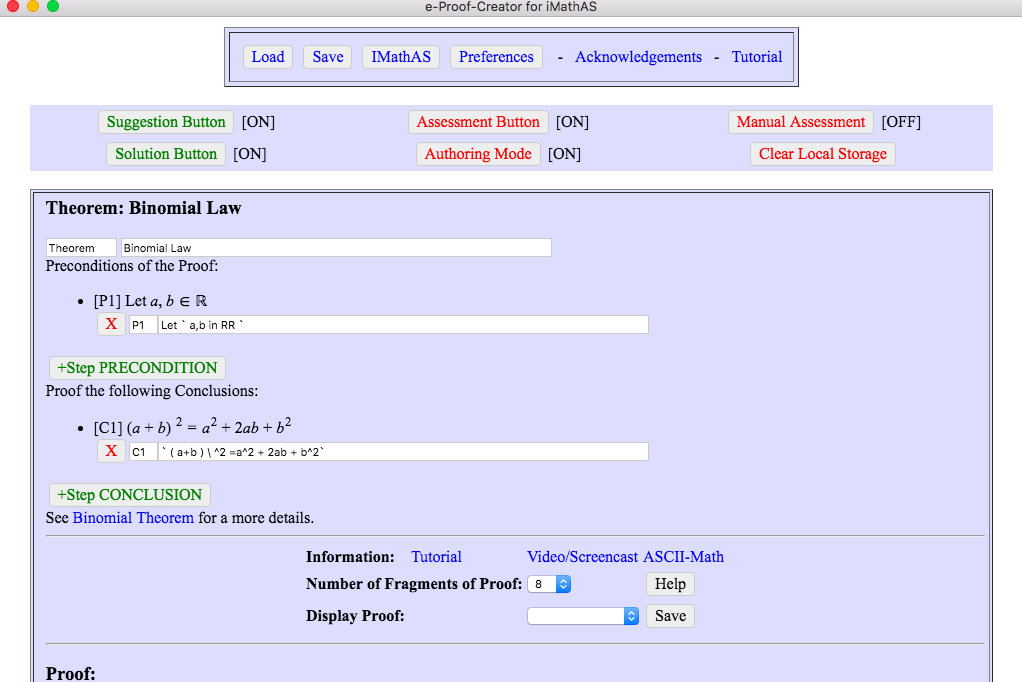Enable Manual Assessment mode
The width and height of the screenshot is (1022, 682).
pos(801,121)
